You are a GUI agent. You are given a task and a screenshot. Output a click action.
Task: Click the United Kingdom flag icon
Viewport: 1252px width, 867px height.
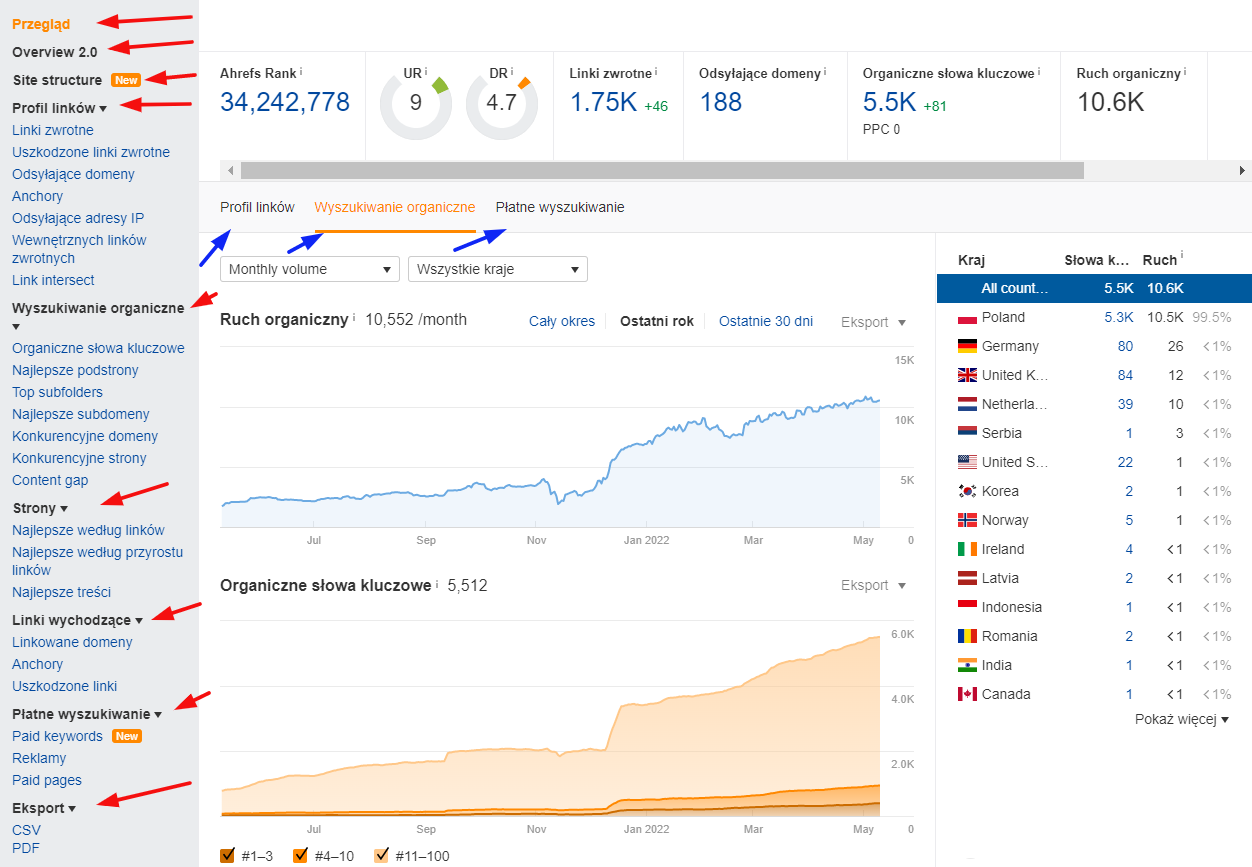click(x=967, y=375)
